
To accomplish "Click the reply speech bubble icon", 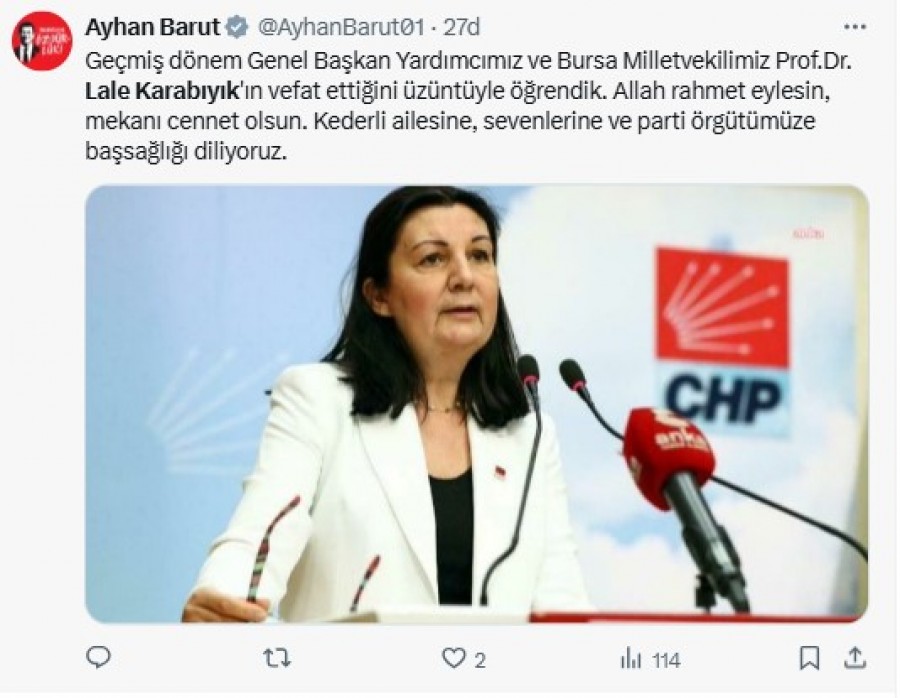I will 98,657.
